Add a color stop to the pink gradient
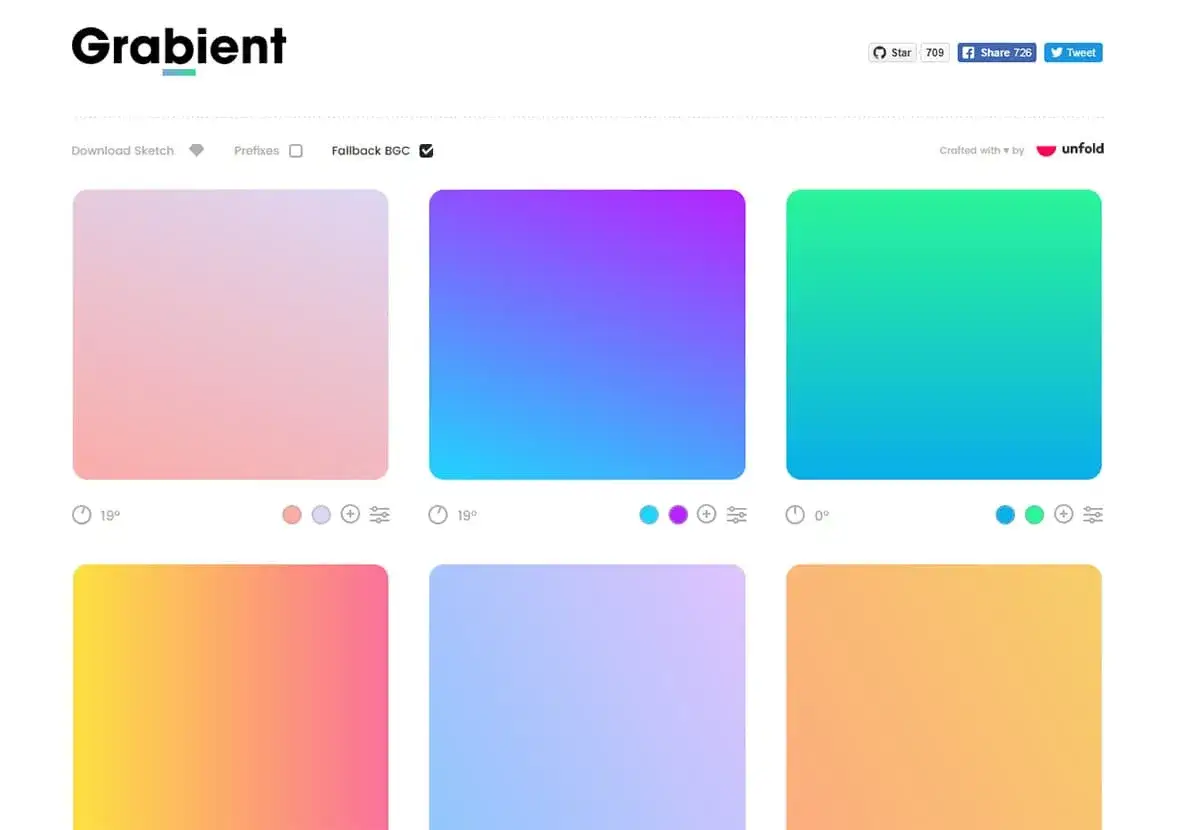The width and height of the screenshot is (1200, 830). coord(350,514)
